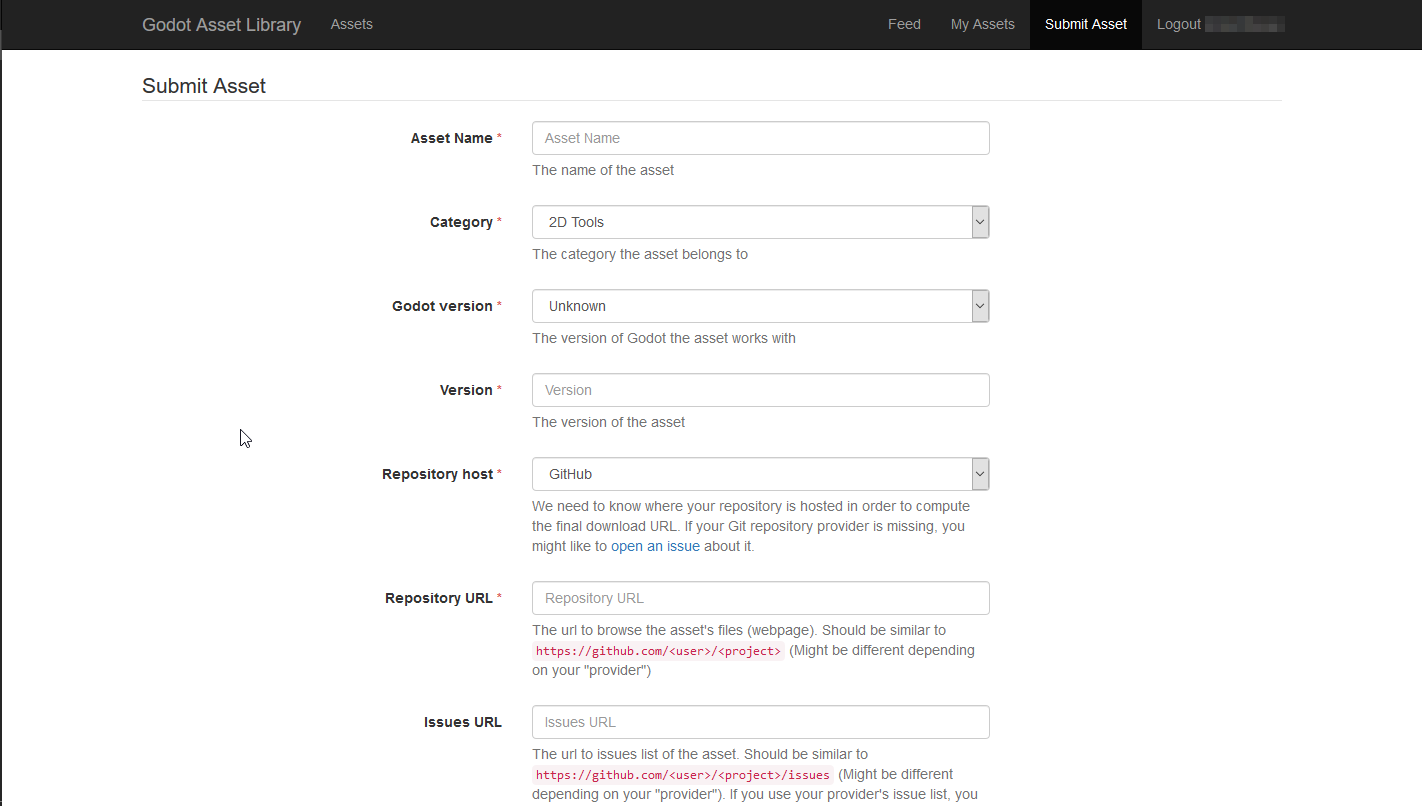Viewport: 1422px width, 806px height.
Task: Select the Submit Asset tab
Action: pyautogui.click(x=1085, y=25)
